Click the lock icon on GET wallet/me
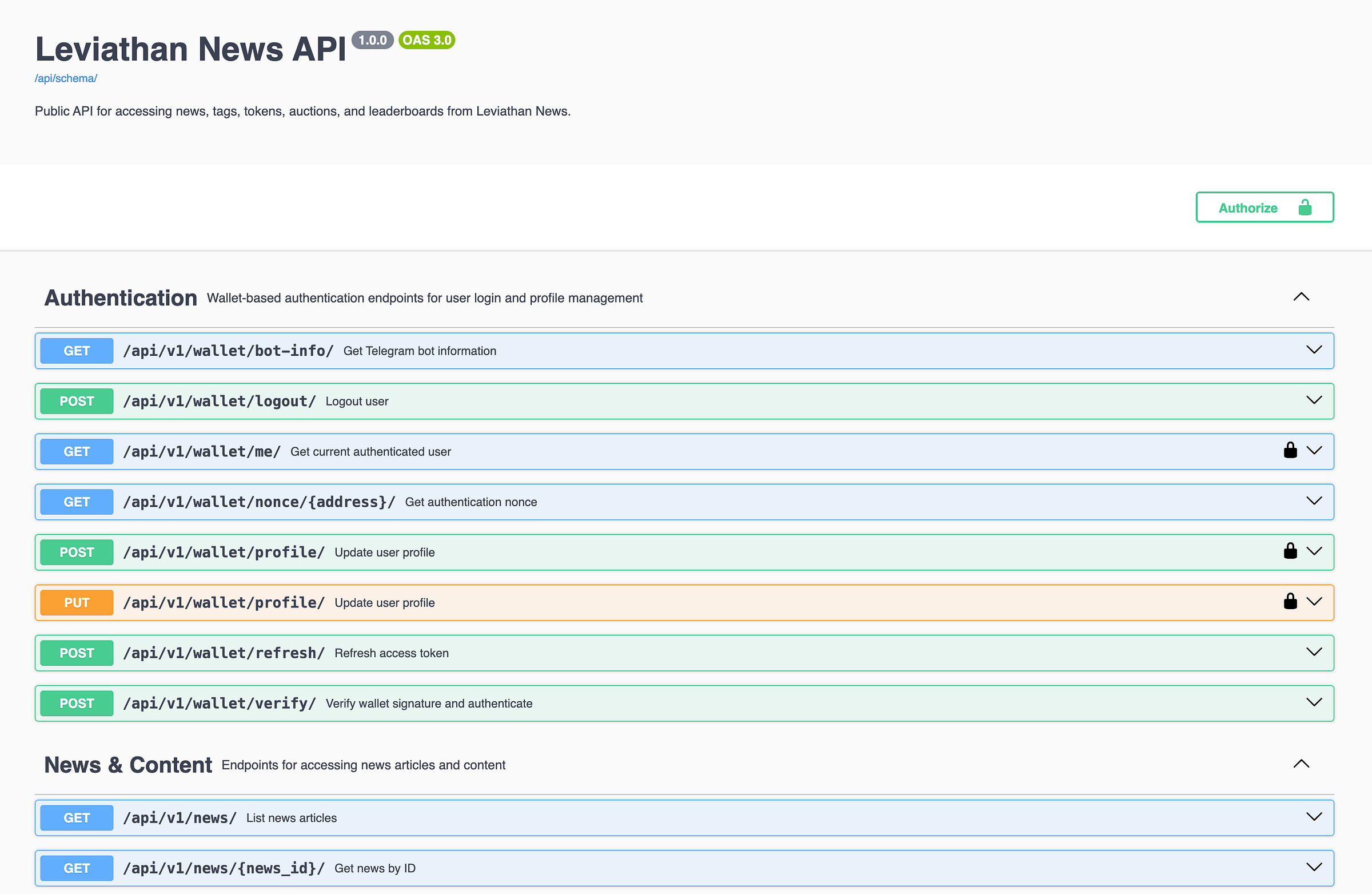 (1290, 451)
